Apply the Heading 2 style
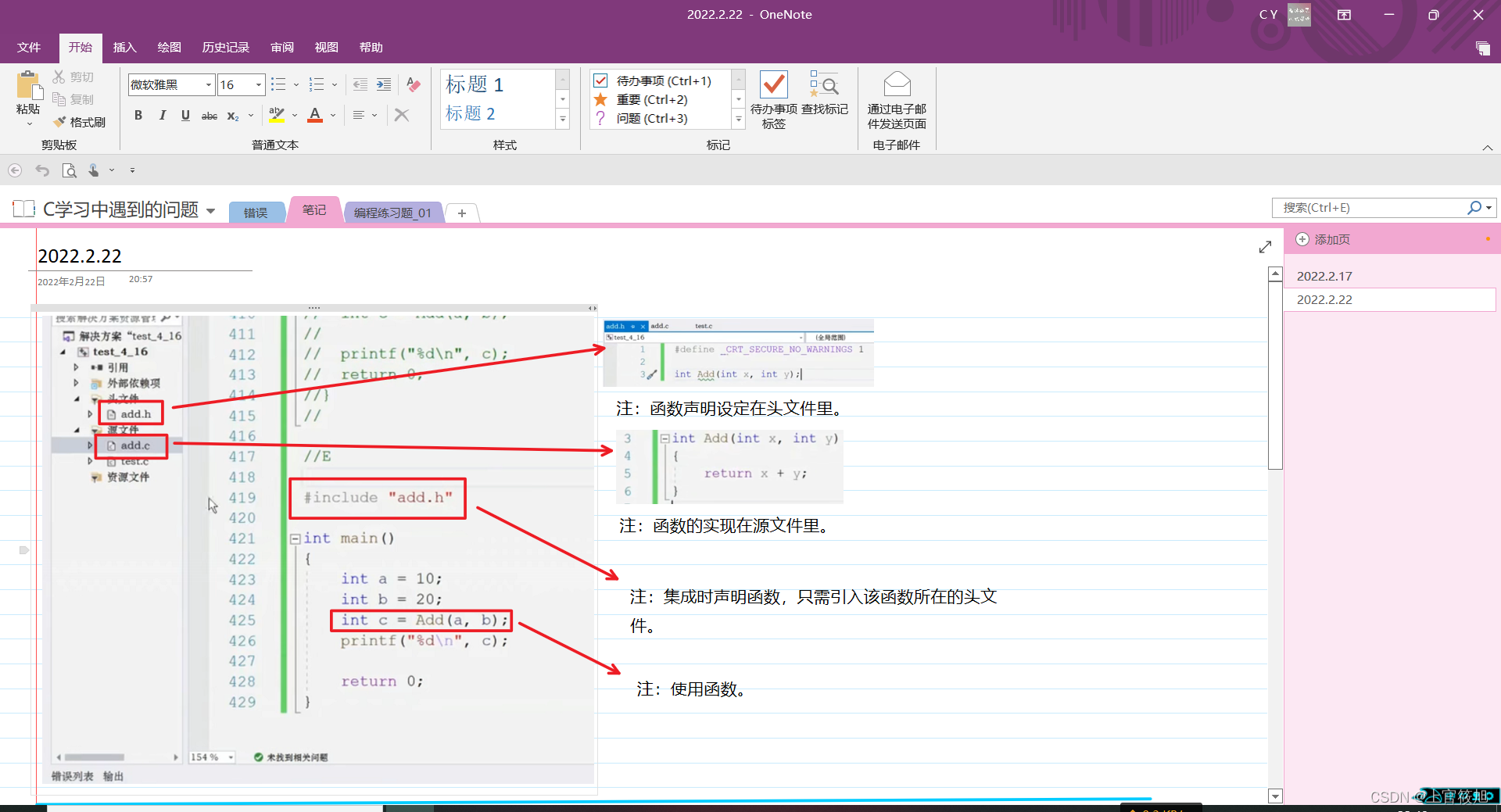The image size is (1501, 812). coord(470,113)
